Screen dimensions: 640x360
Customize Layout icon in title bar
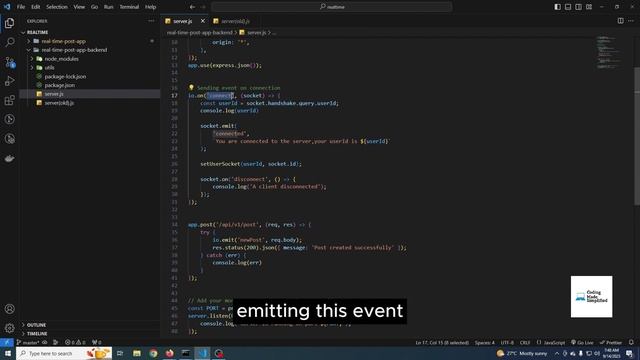589,7
